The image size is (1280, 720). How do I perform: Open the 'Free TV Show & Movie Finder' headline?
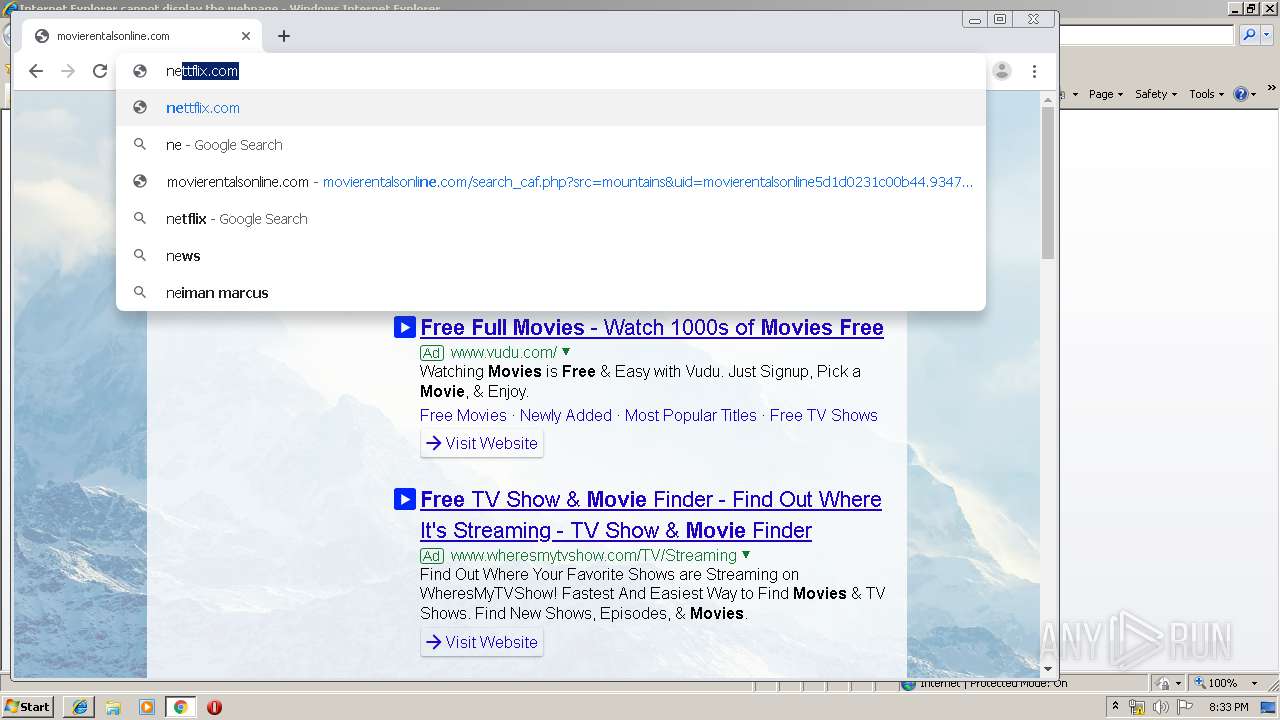click(651, 515)
